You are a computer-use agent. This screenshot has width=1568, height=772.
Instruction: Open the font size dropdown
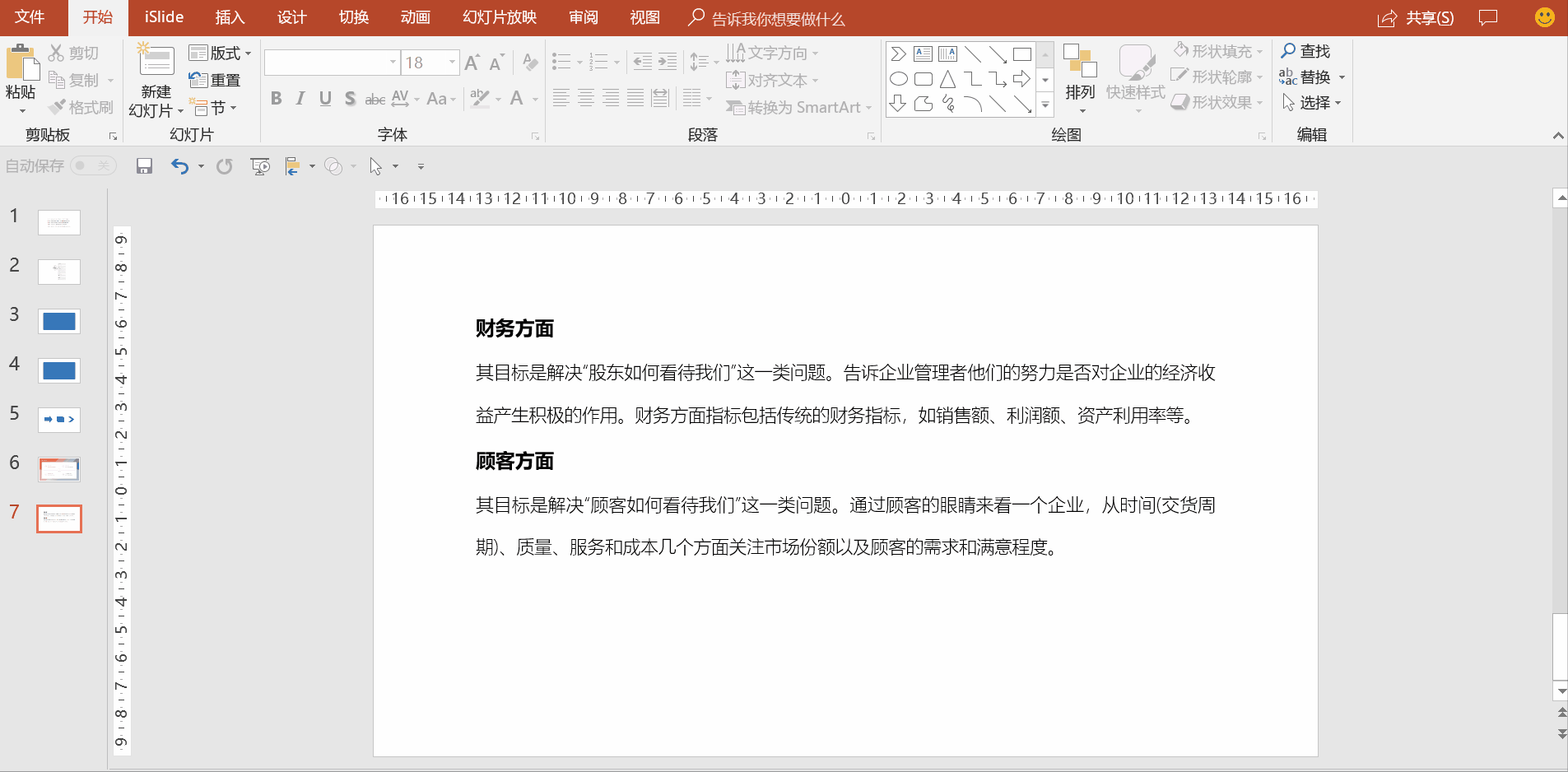pos(452,63)
